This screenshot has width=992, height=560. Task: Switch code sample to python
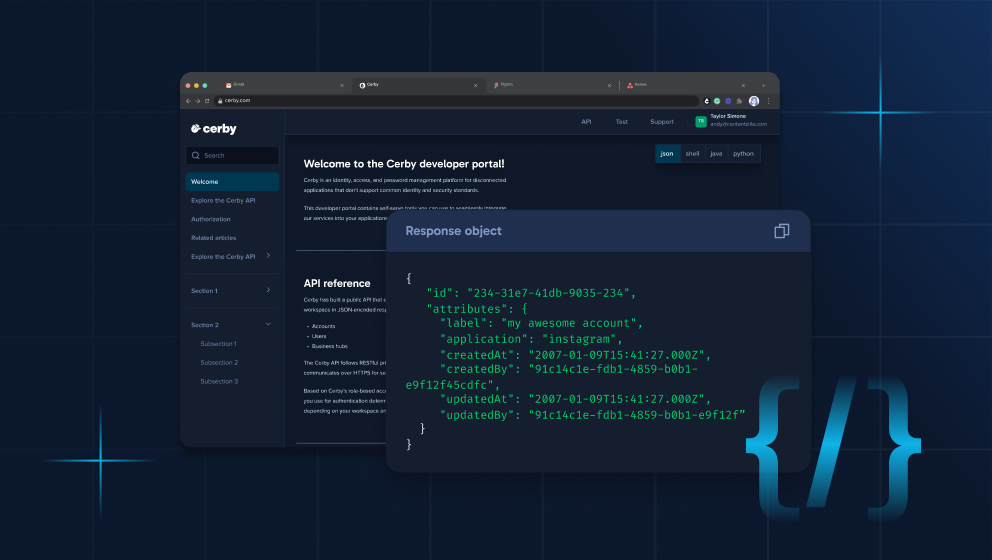[743, 153]
